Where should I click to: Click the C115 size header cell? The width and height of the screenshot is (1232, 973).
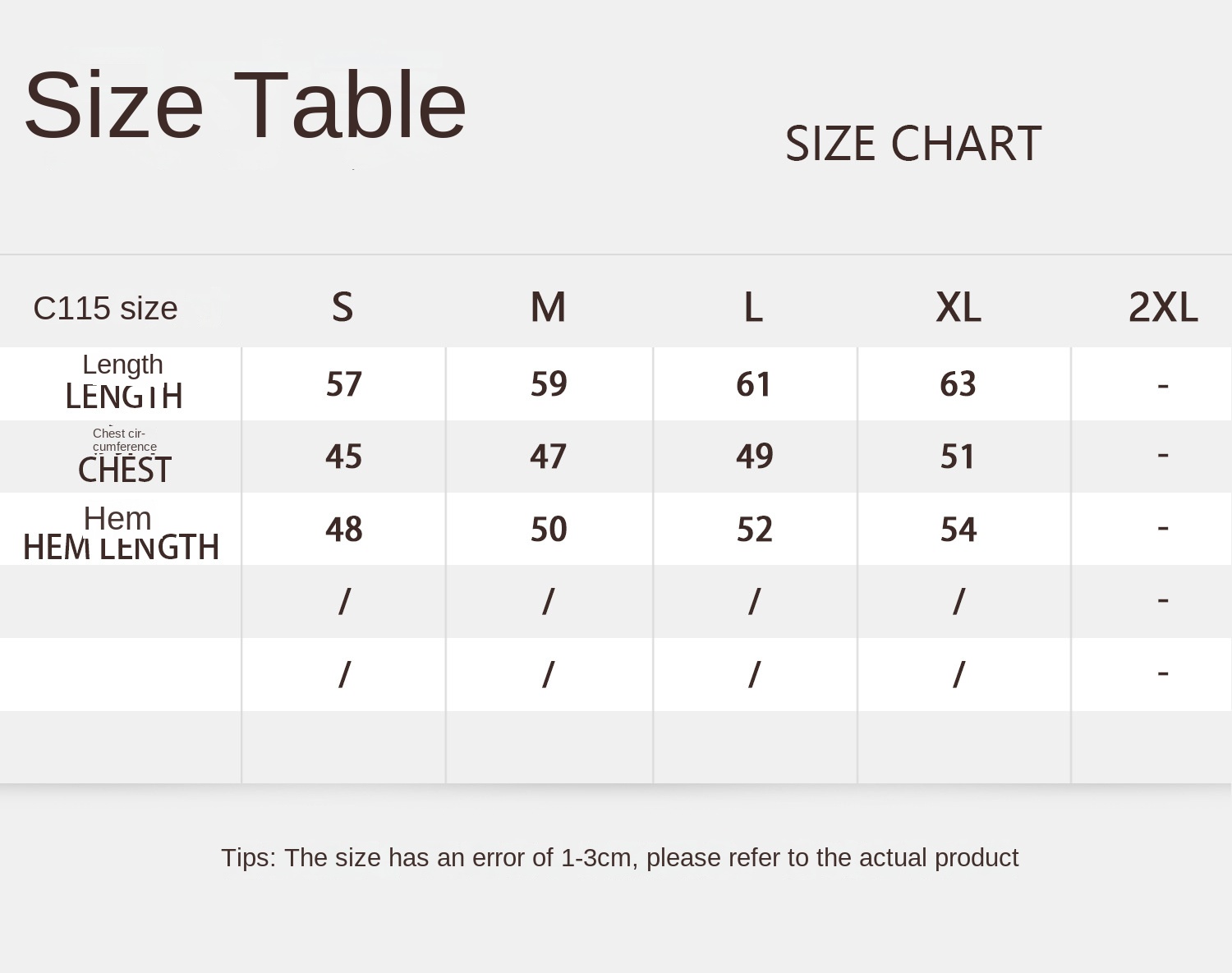click(x=105, y=309)
